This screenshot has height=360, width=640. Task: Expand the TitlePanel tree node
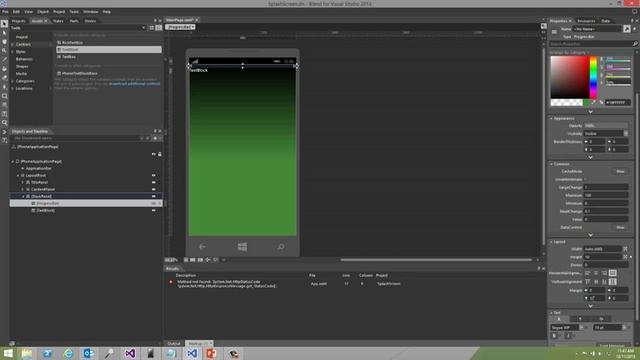(x=23, y=182)
